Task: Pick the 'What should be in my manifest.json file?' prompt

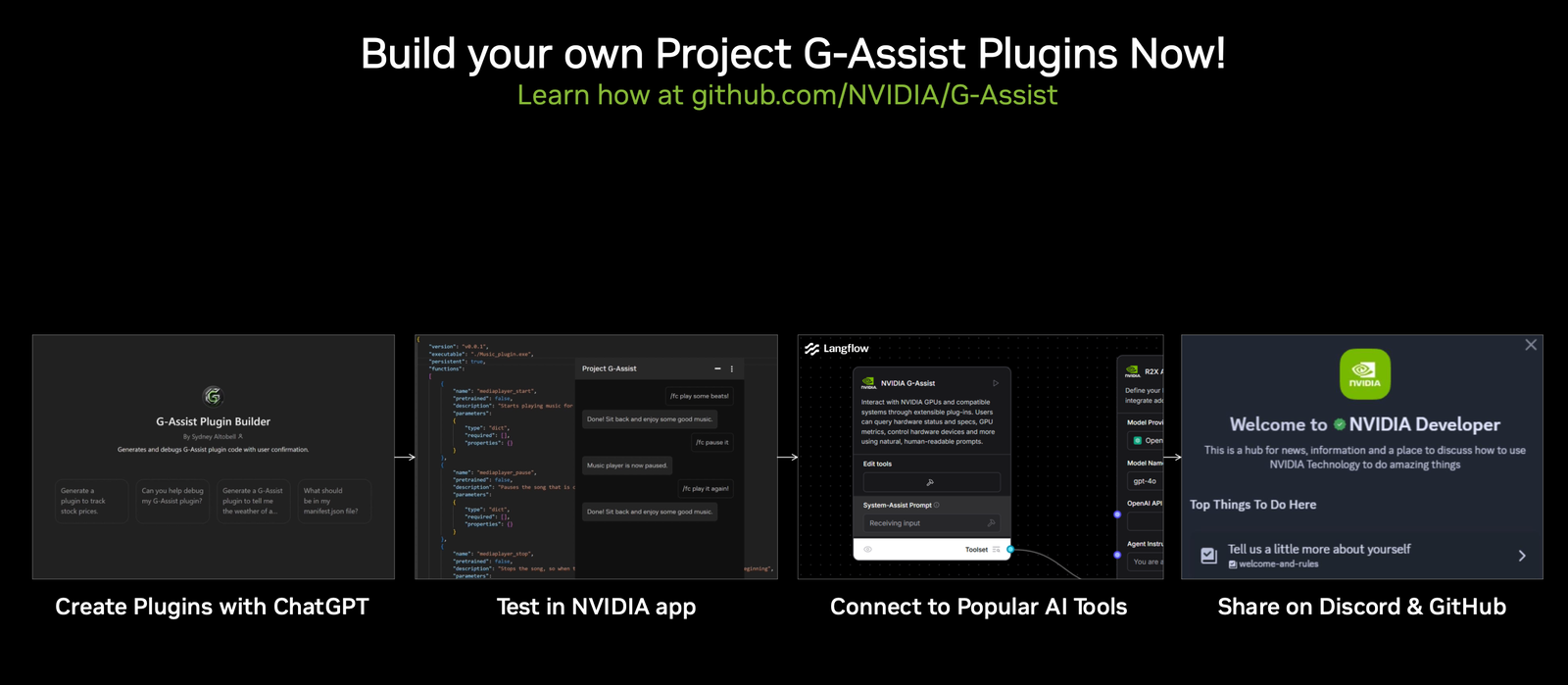Action: [x=334, y=501]
